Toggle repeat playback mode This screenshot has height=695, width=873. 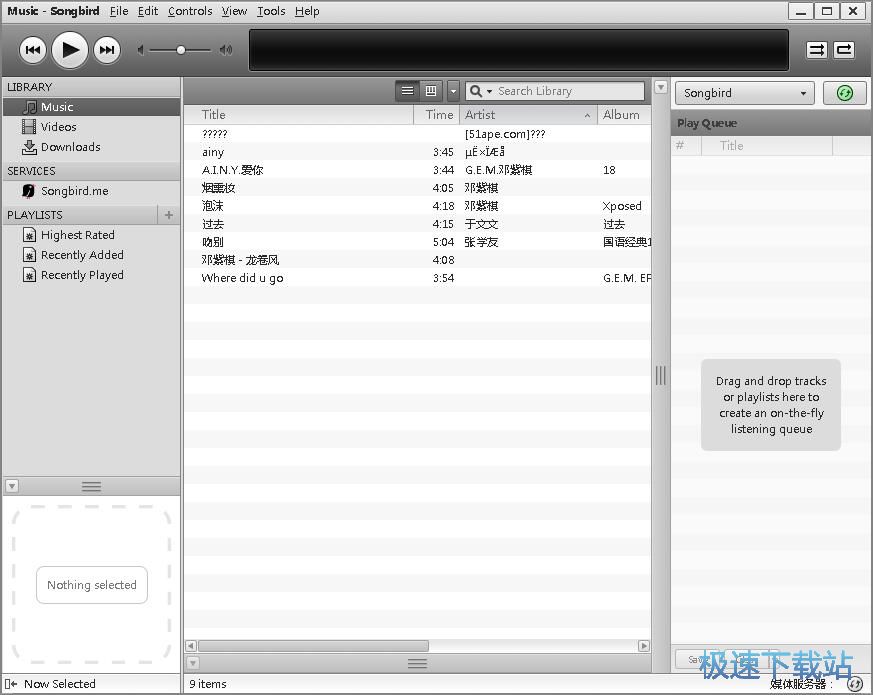(844, 49)
